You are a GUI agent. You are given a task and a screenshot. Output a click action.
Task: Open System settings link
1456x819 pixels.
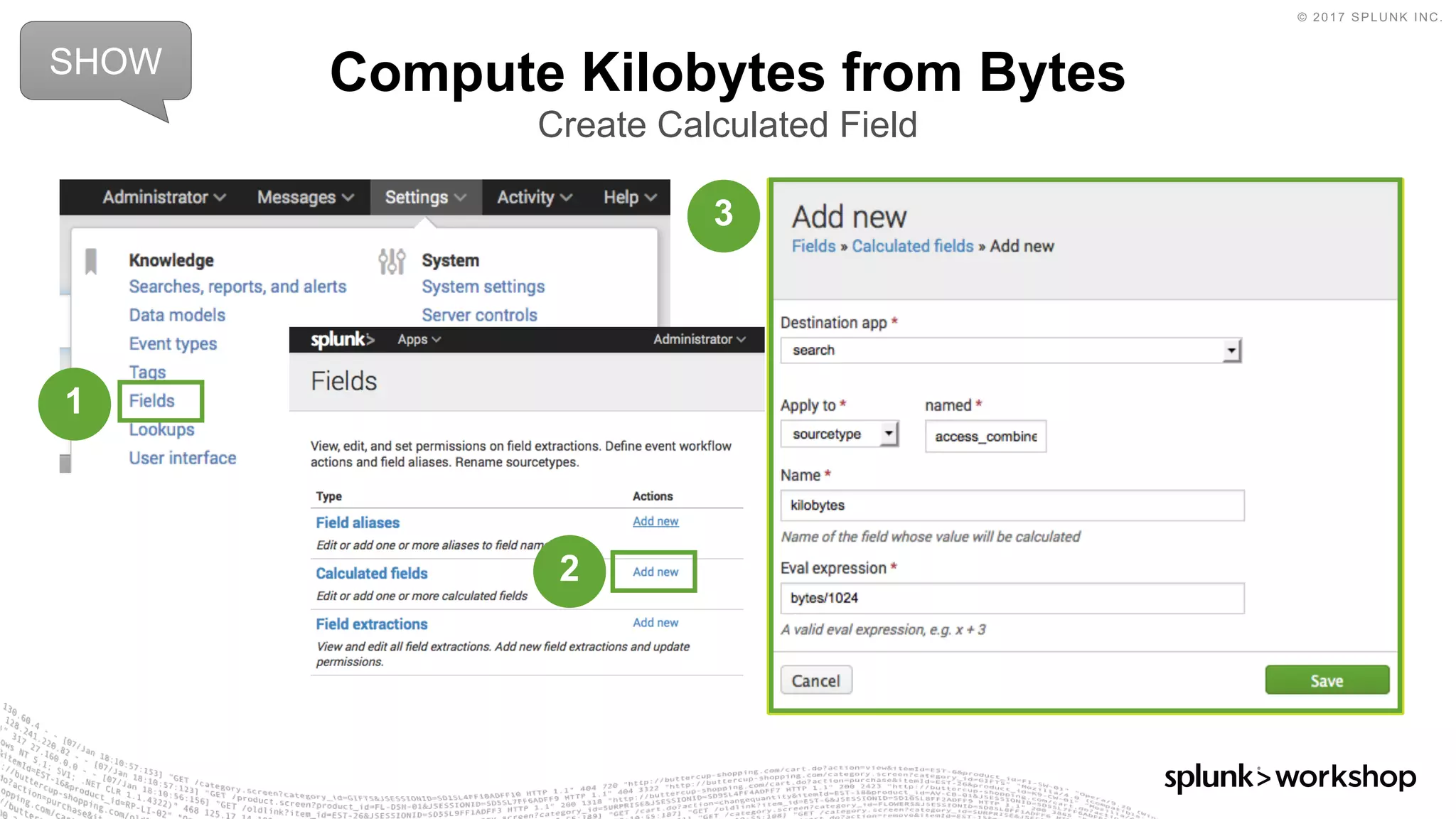click(483, 287)
